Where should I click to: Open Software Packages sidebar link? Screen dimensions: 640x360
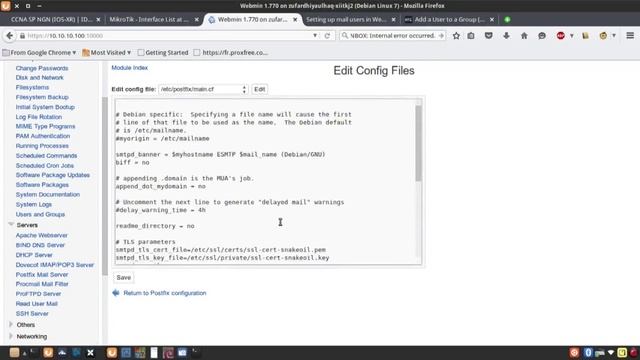[42, 184]
